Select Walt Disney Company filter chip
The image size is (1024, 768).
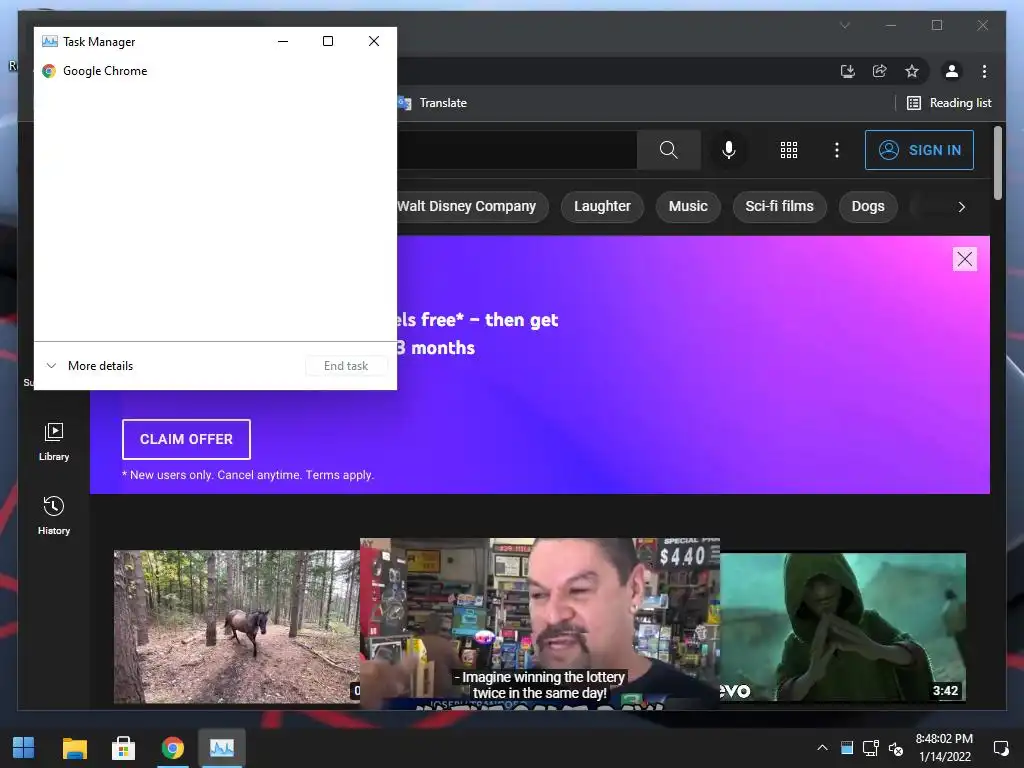click(473, 206)
